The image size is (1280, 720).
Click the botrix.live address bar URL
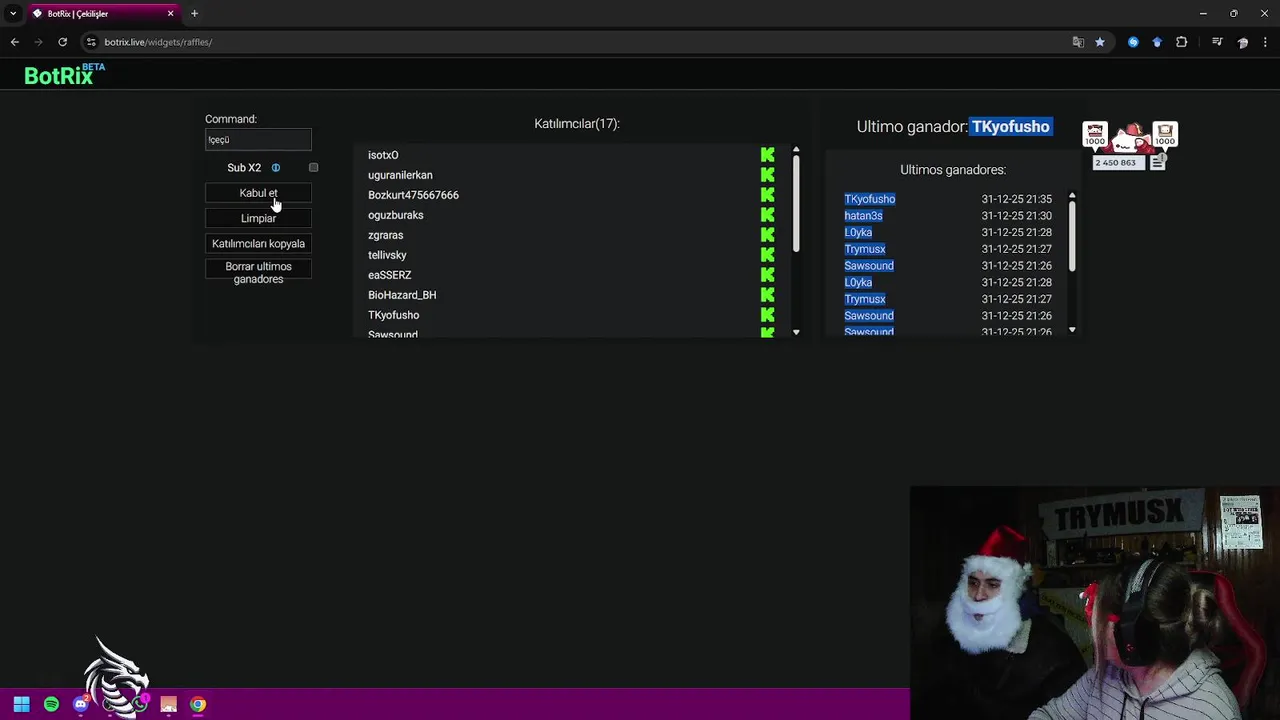158,42
